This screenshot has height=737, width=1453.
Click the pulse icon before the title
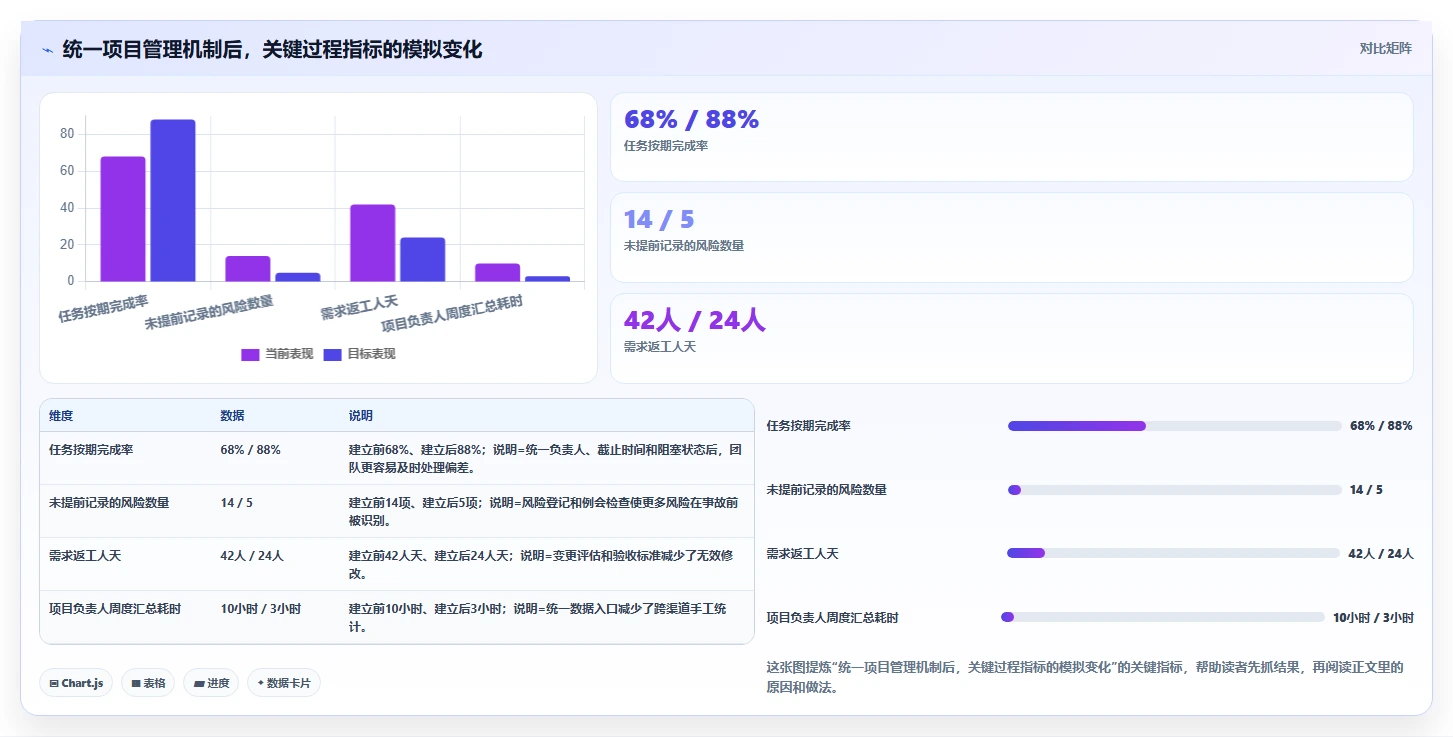click(47, 50)
